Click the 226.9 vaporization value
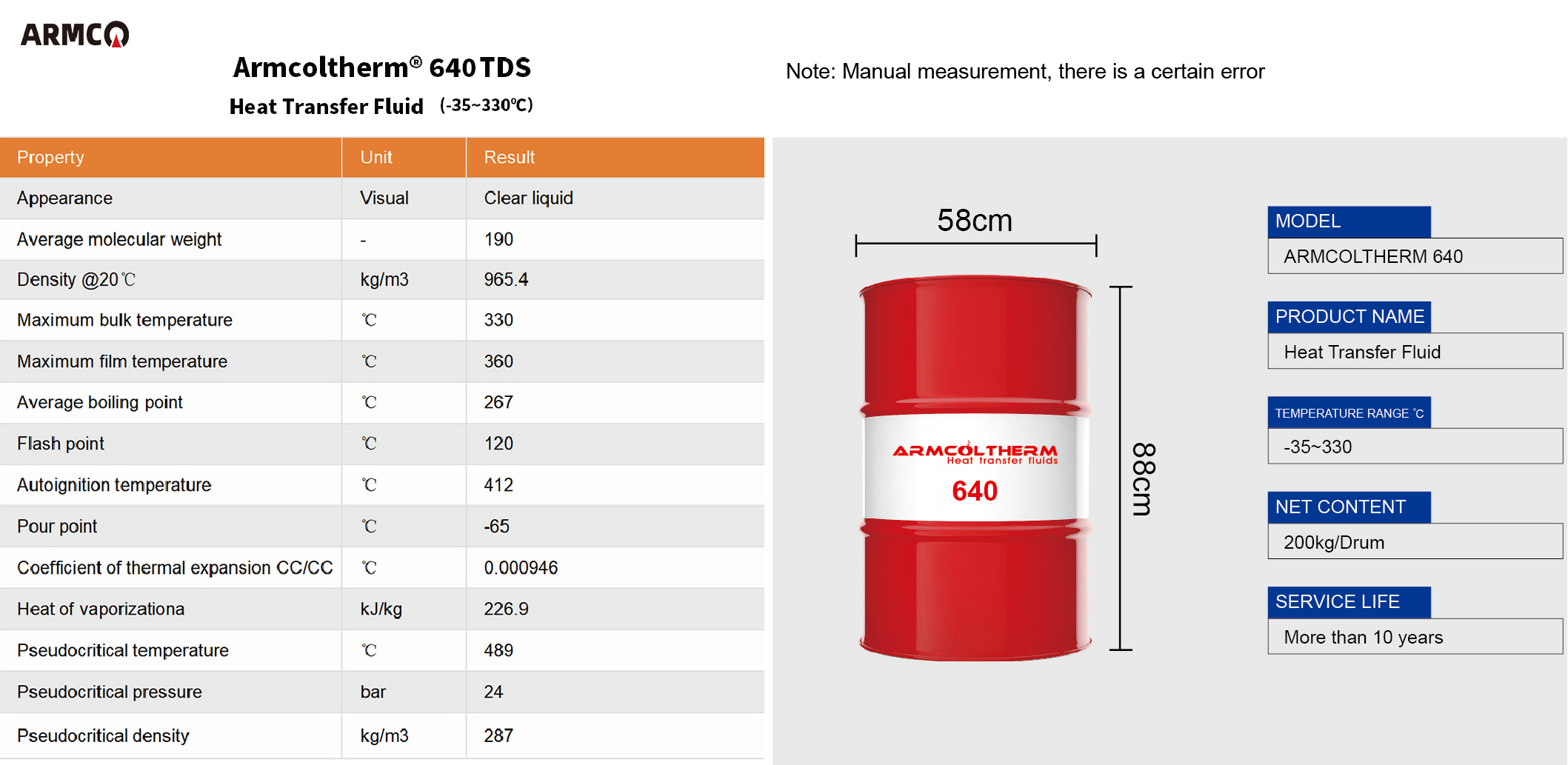1568x765 pixels. point(506,609)
